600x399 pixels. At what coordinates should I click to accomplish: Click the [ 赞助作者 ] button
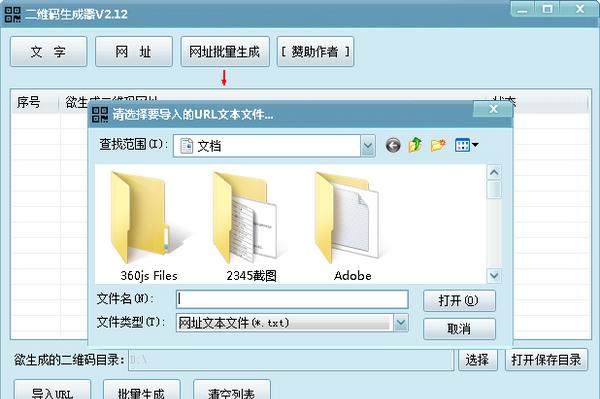315,52
